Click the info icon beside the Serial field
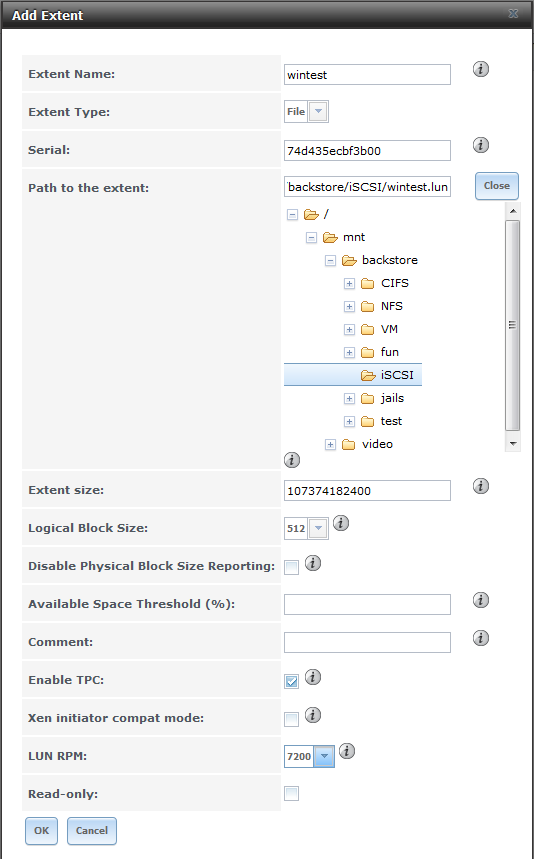The width and height of the screenshot is (534, 859). click(x=481, y=145)
